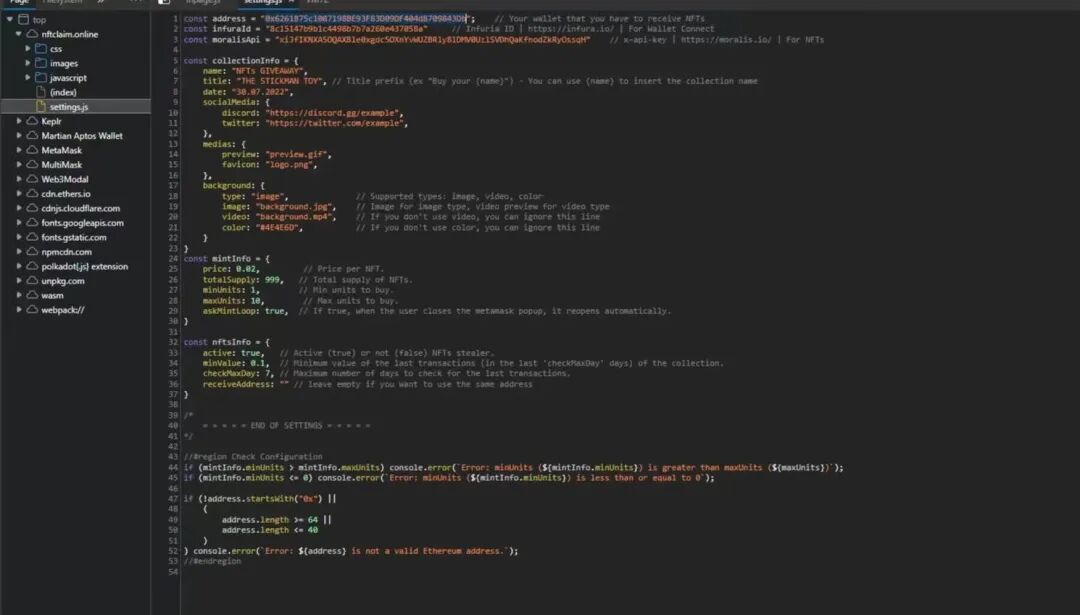Click the MetaMask cloud icon
Image resolution: width=1080 pixels, height=615 pixels.
point(32,150)
